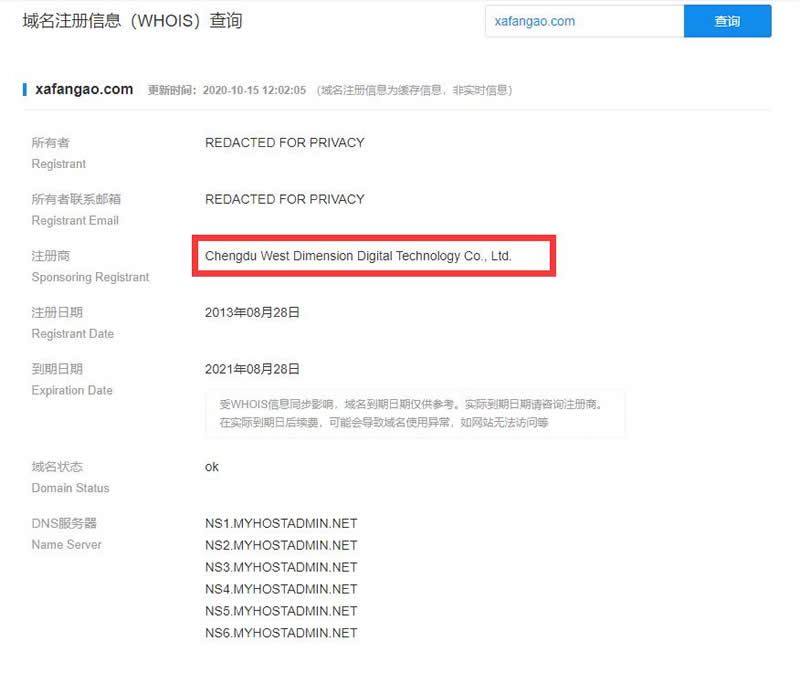Click the domain status value ok
The image size is (800, 673).
(212, 467)
